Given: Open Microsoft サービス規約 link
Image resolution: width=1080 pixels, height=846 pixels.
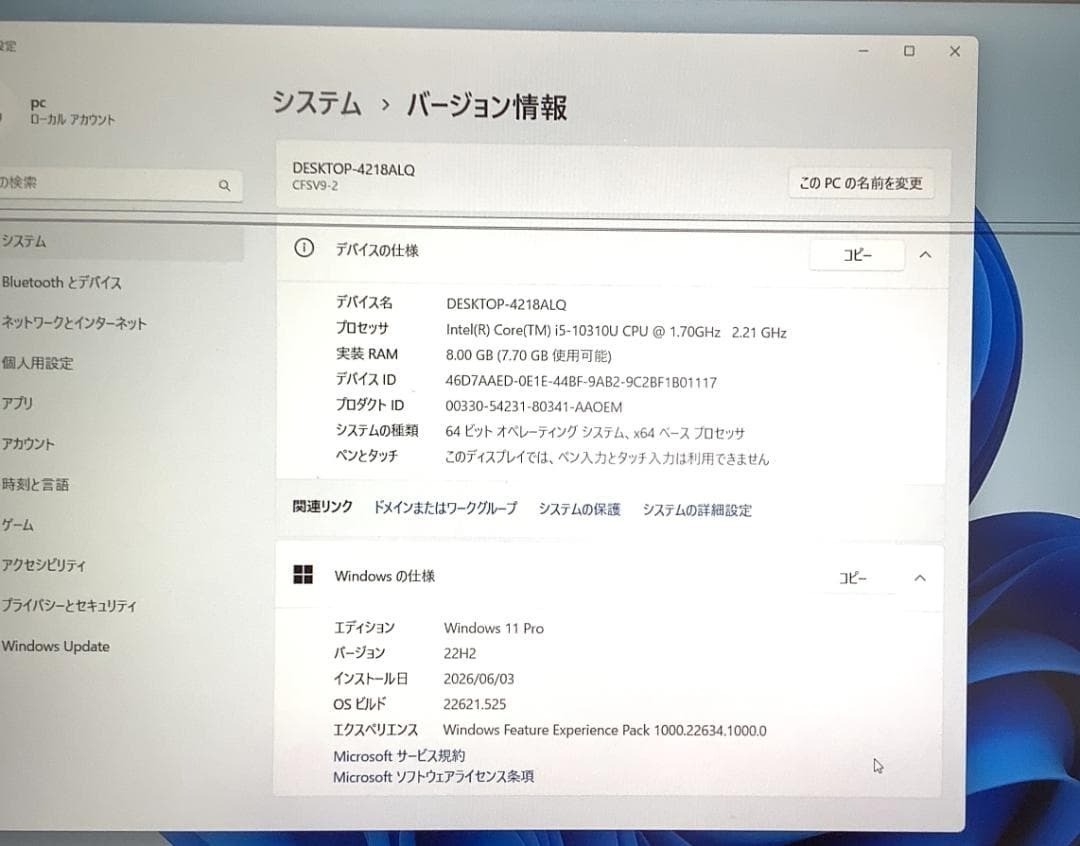Looking at the screenshot, I should click(x=399, y=756).
